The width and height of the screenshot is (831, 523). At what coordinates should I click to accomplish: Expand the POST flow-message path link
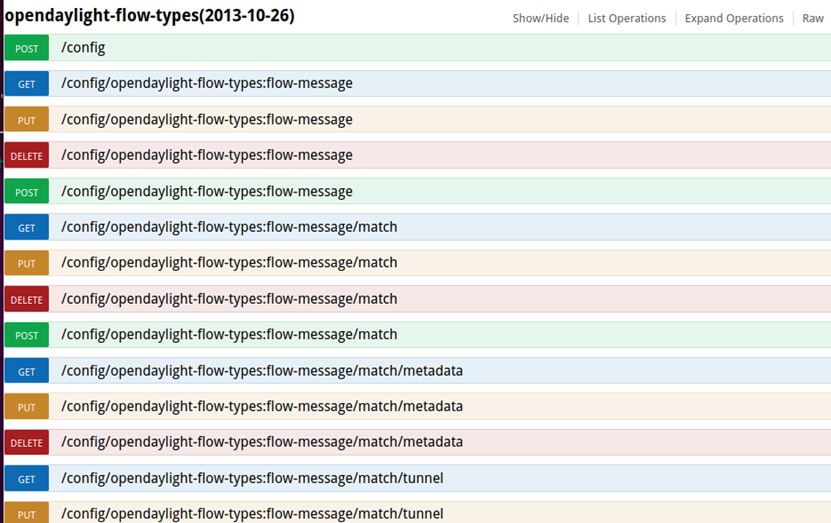(207, 191)
